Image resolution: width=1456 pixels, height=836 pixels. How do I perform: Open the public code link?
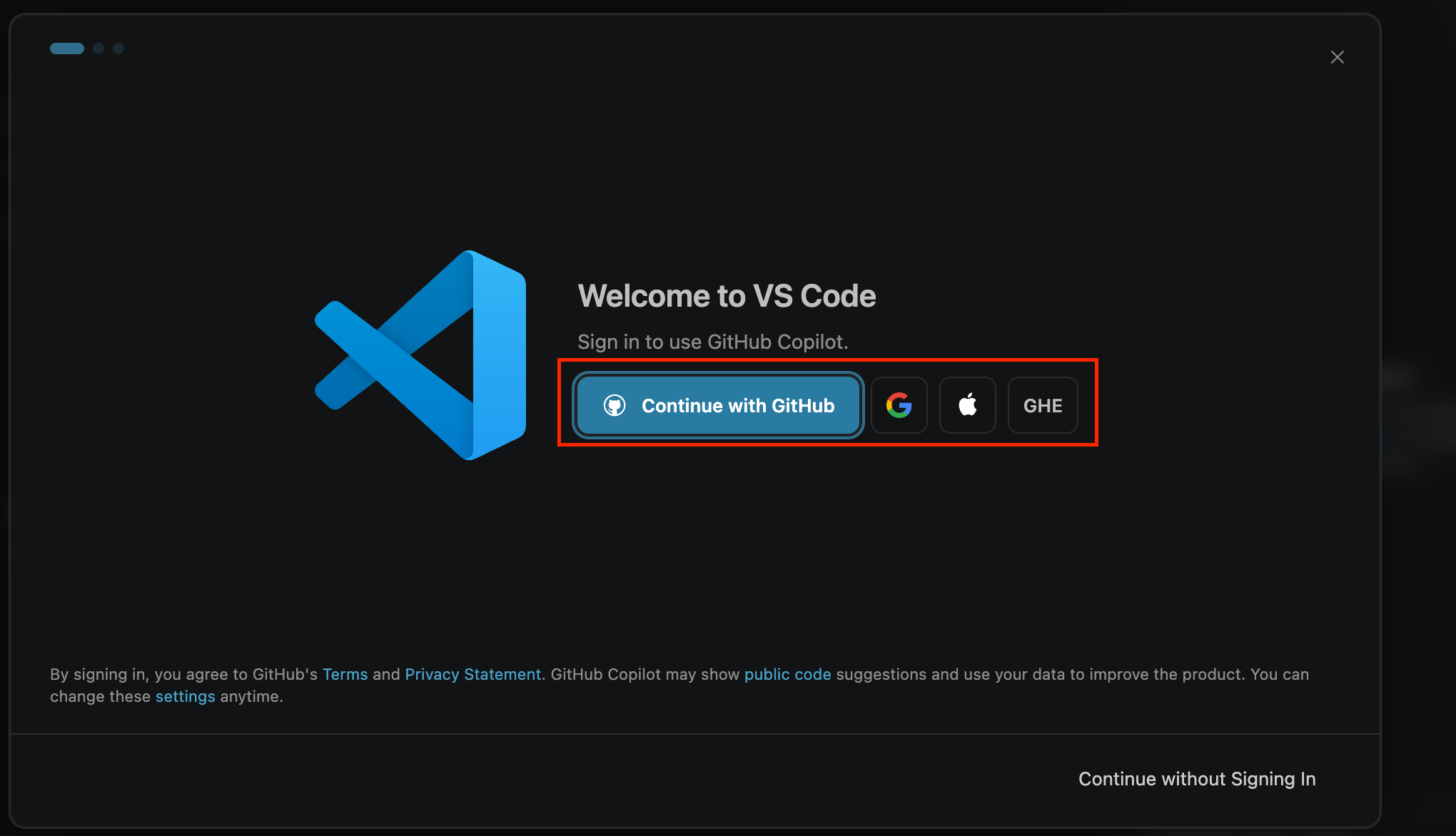[x=788, y=674]
